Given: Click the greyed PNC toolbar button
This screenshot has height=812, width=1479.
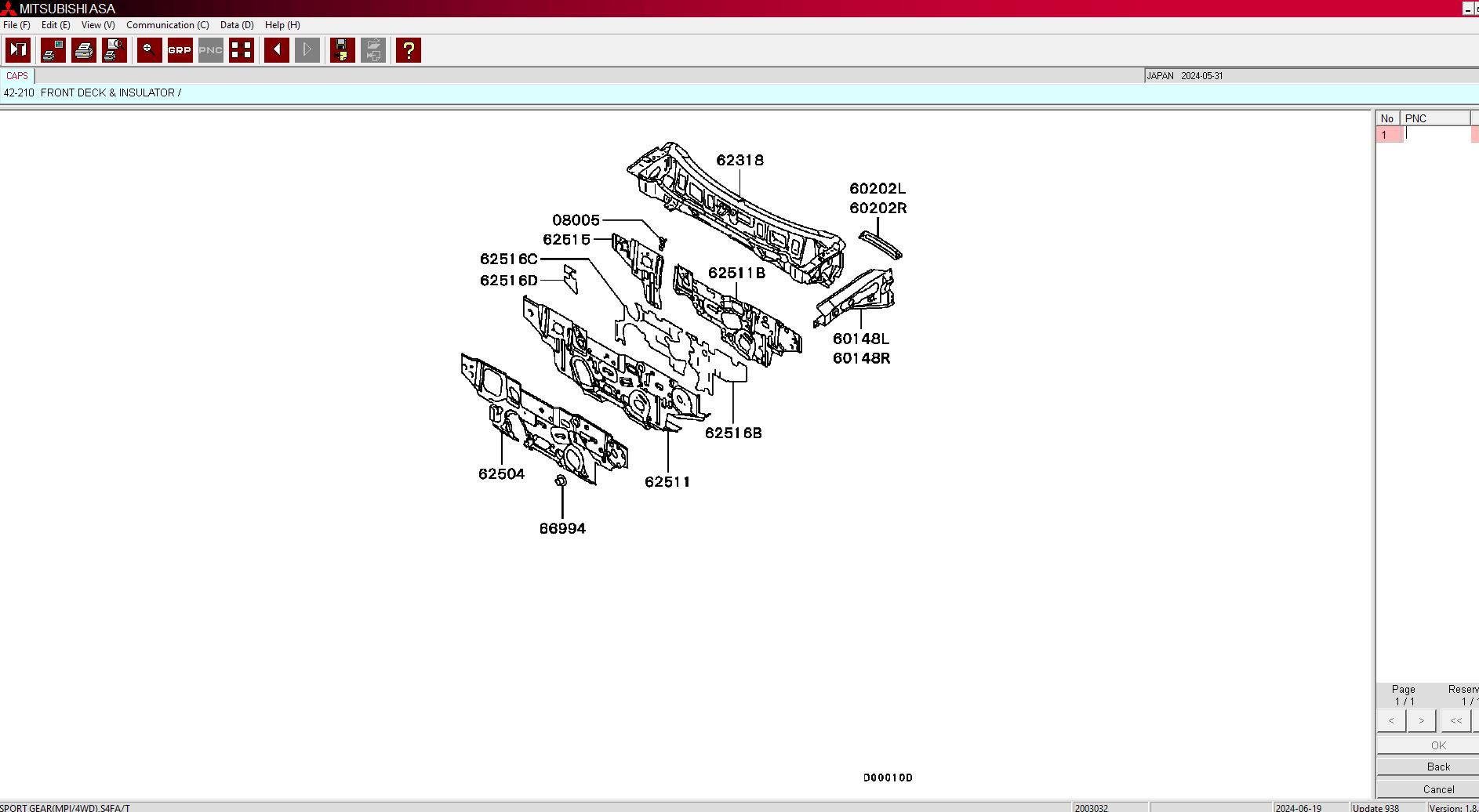Looking at the screenshot, I should tap(210, 50).
